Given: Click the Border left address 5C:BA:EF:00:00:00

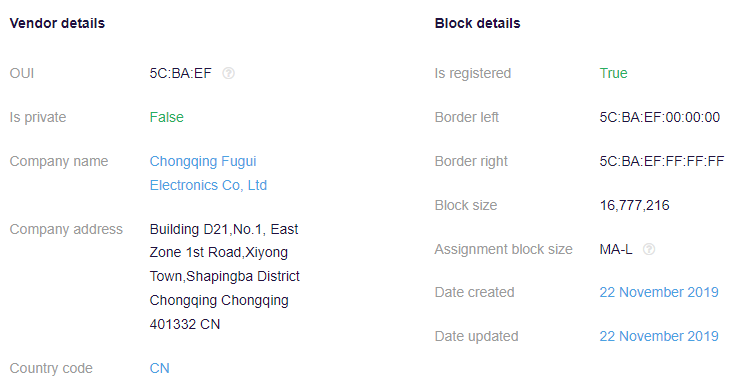Looking at the screenshot, I should point(660,117).
